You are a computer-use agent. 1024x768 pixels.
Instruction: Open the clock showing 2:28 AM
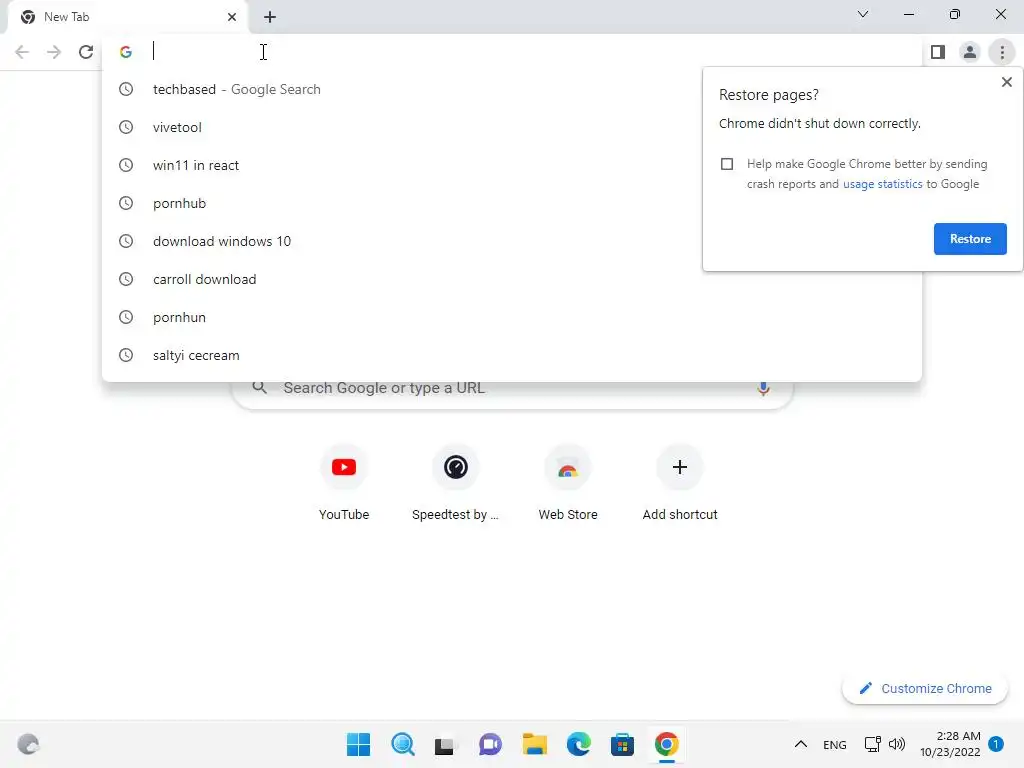click(x=950, y=744)
